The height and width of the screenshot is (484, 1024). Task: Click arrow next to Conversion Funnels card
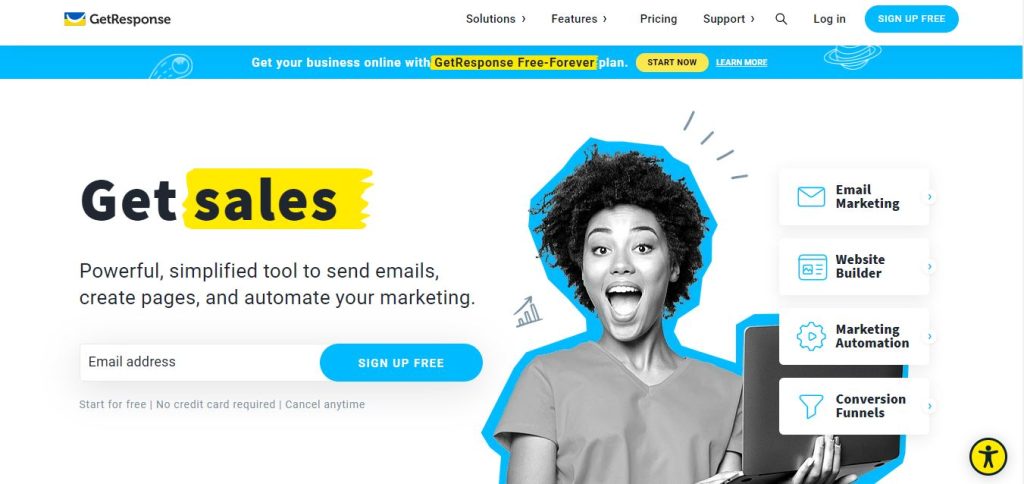point(929,406)
